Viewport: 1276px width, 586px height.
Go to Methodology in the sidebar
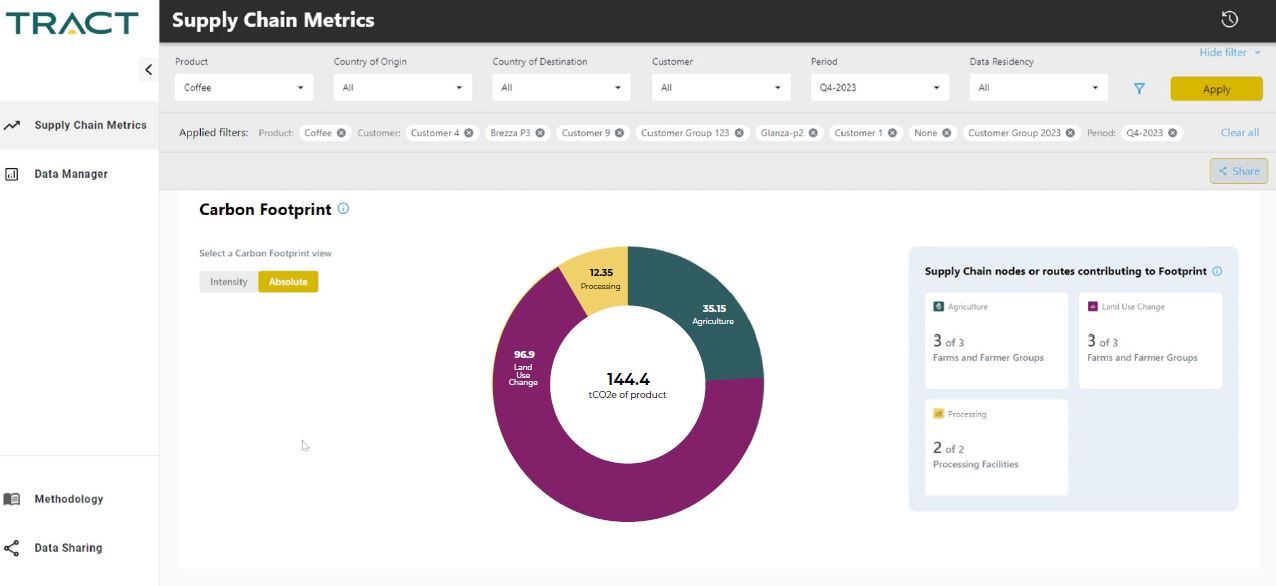click(x=68, y=499)
